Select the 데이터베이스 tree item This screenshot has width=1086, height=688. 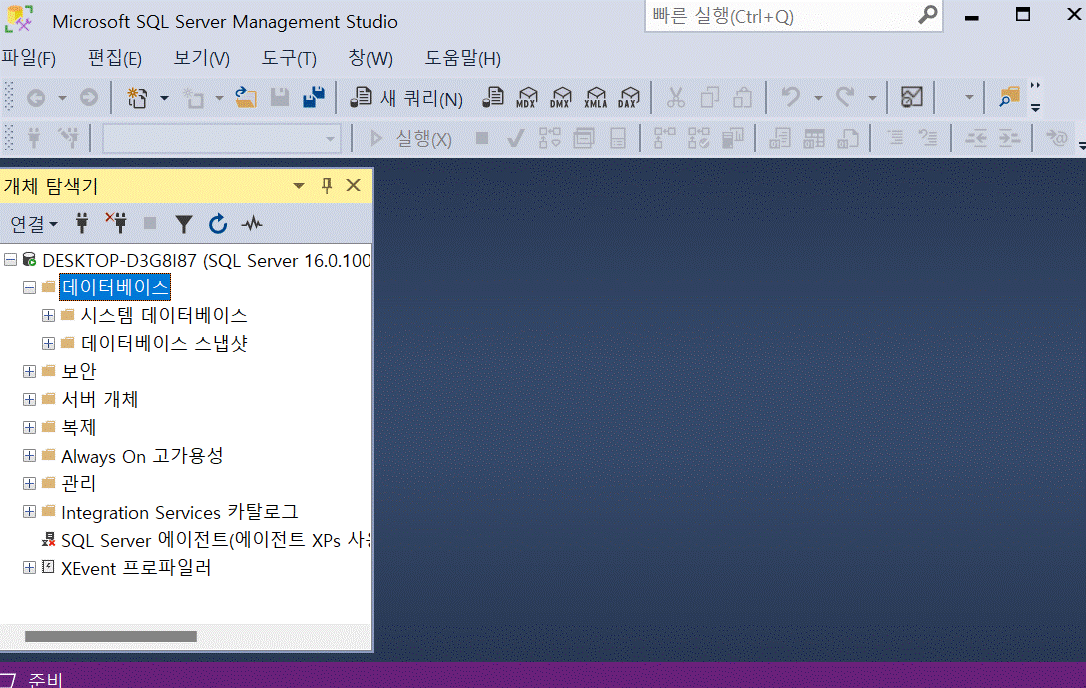coord(115,288)
